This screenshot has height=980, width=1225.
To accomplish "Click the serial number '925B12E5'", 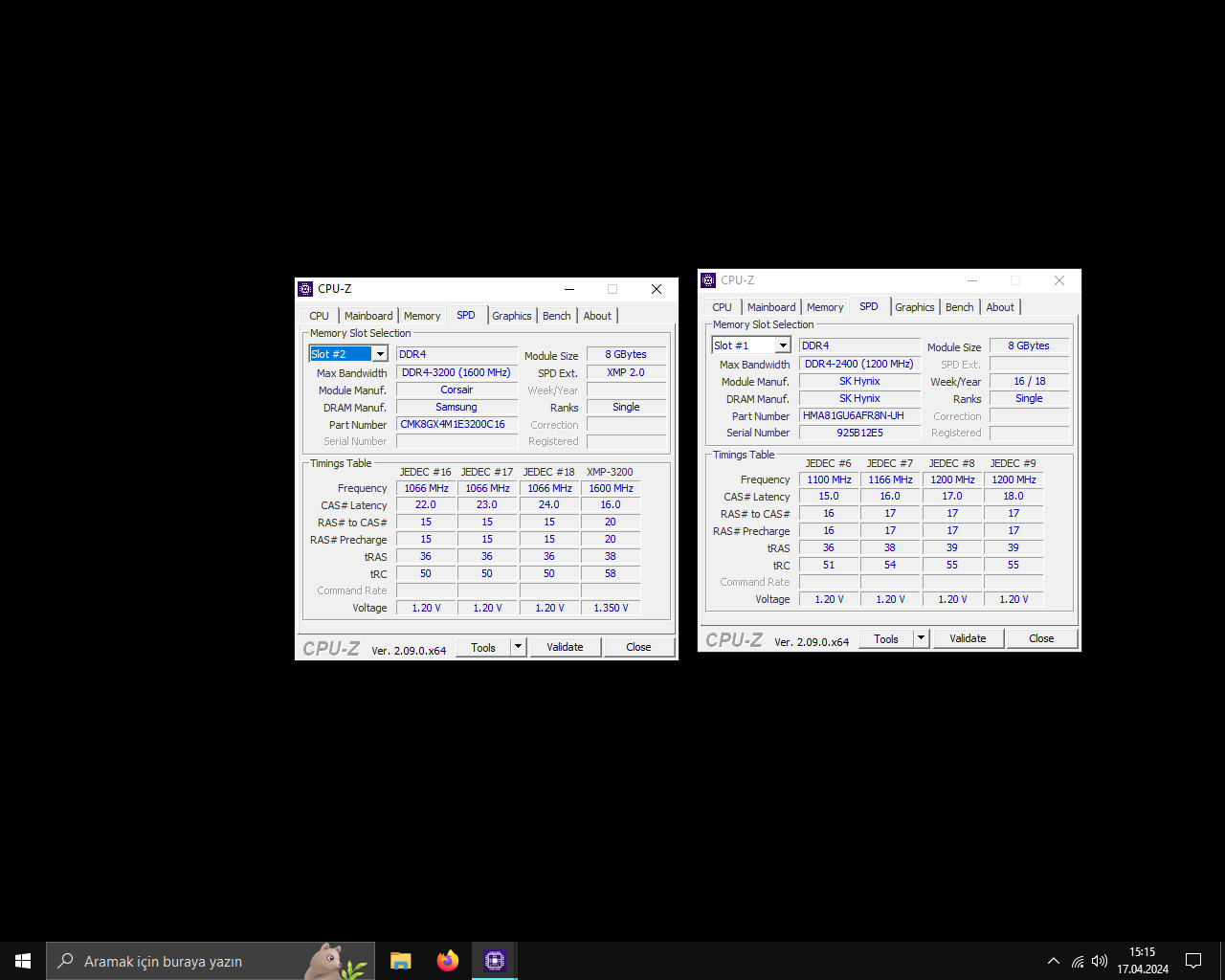I will pos(859,433).
